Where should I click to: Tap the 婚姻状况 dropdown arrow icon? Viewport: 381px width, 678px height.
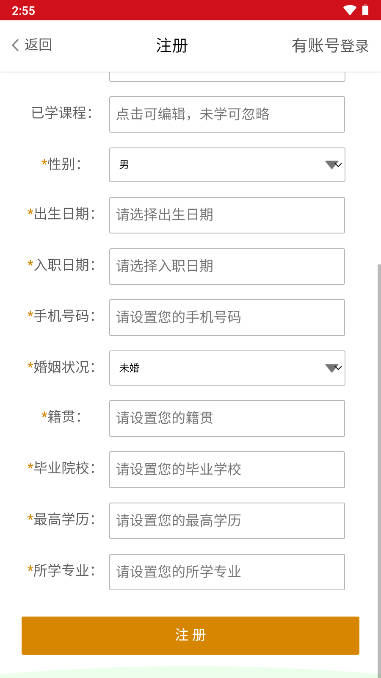(333, 368)
